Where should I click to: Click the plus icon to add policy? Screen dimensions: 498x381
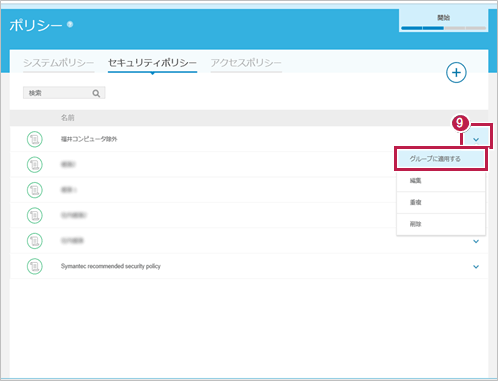pos(456,73)
